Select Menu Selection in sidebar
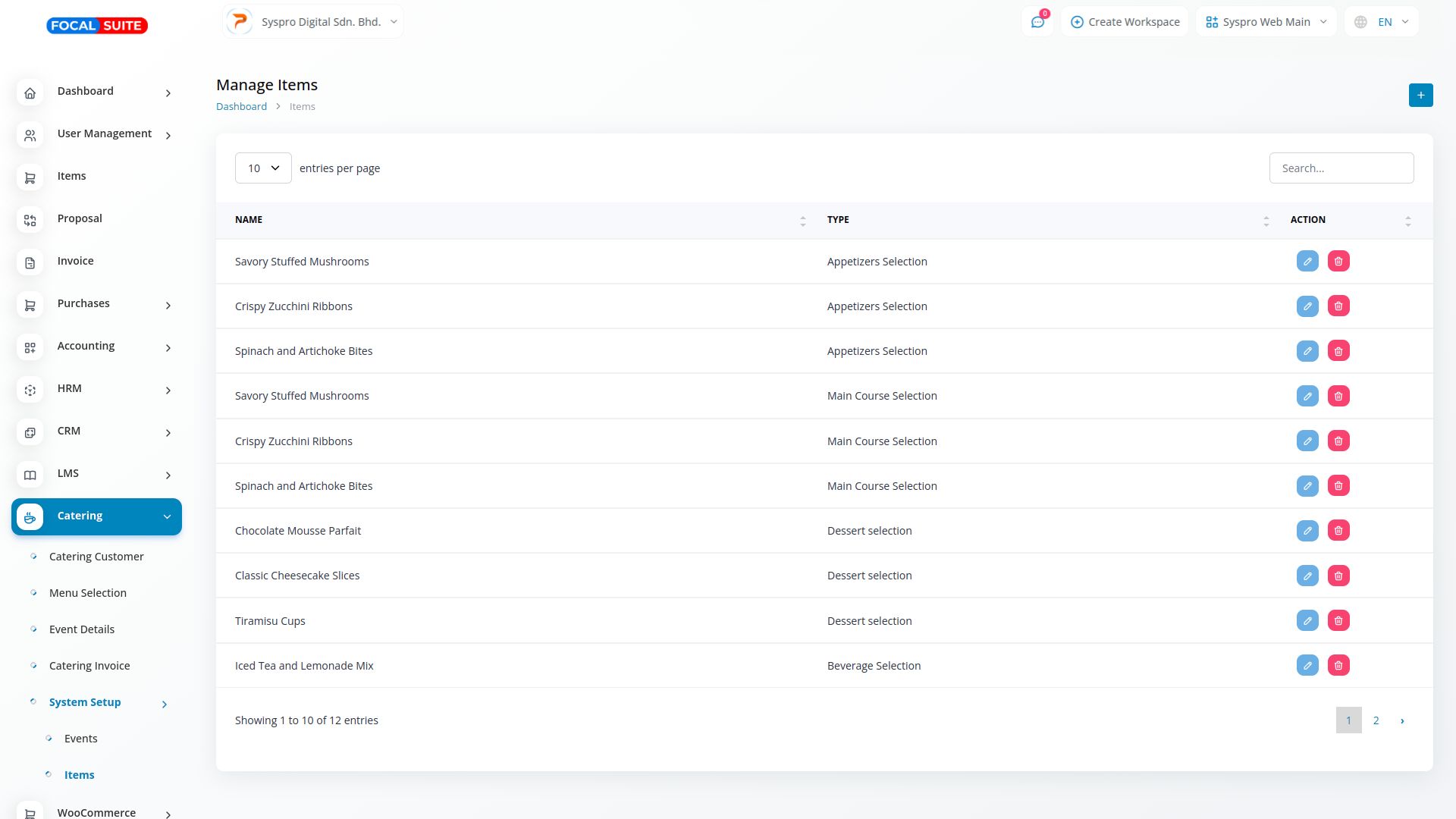 [88, 593]
